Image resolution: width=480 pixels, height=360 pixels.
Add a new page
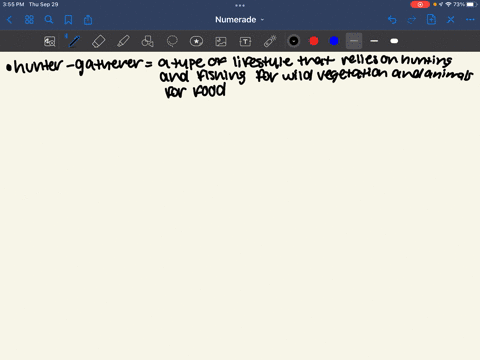pos(431,20)
